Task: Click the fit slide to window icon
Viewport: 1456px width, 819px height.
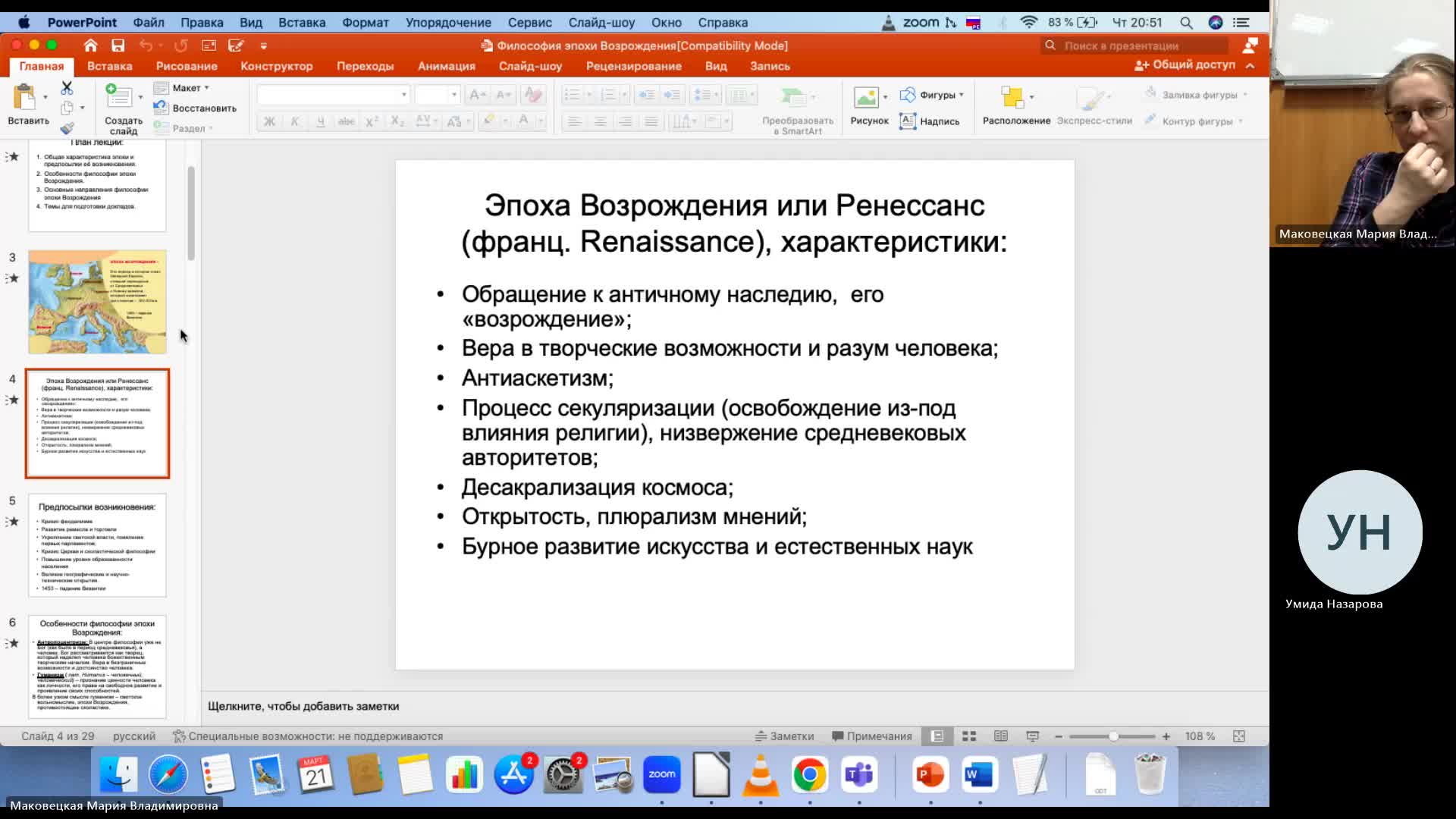Action: click(1239, 736)
